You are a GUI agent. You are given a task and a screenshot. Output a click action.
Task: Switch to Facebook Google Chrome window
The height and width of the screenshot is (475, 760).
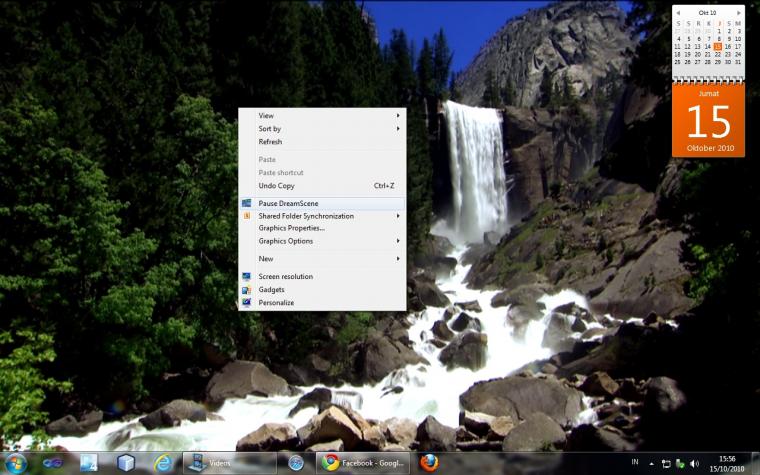point(363,463)
